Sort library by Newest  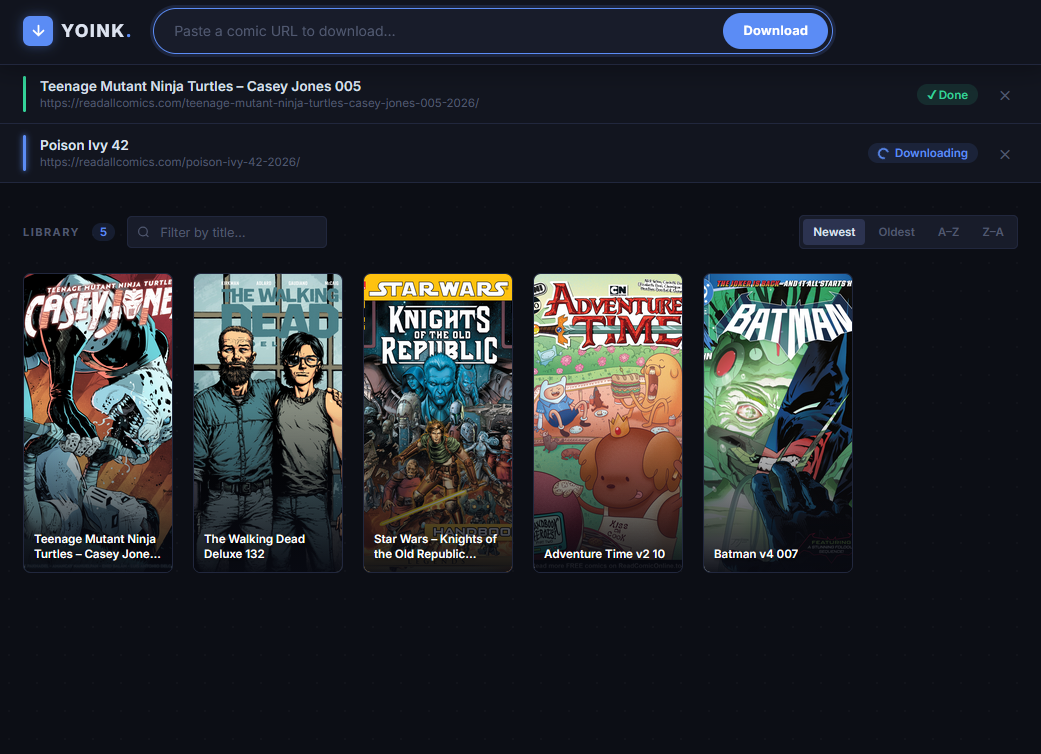(833, 232)
